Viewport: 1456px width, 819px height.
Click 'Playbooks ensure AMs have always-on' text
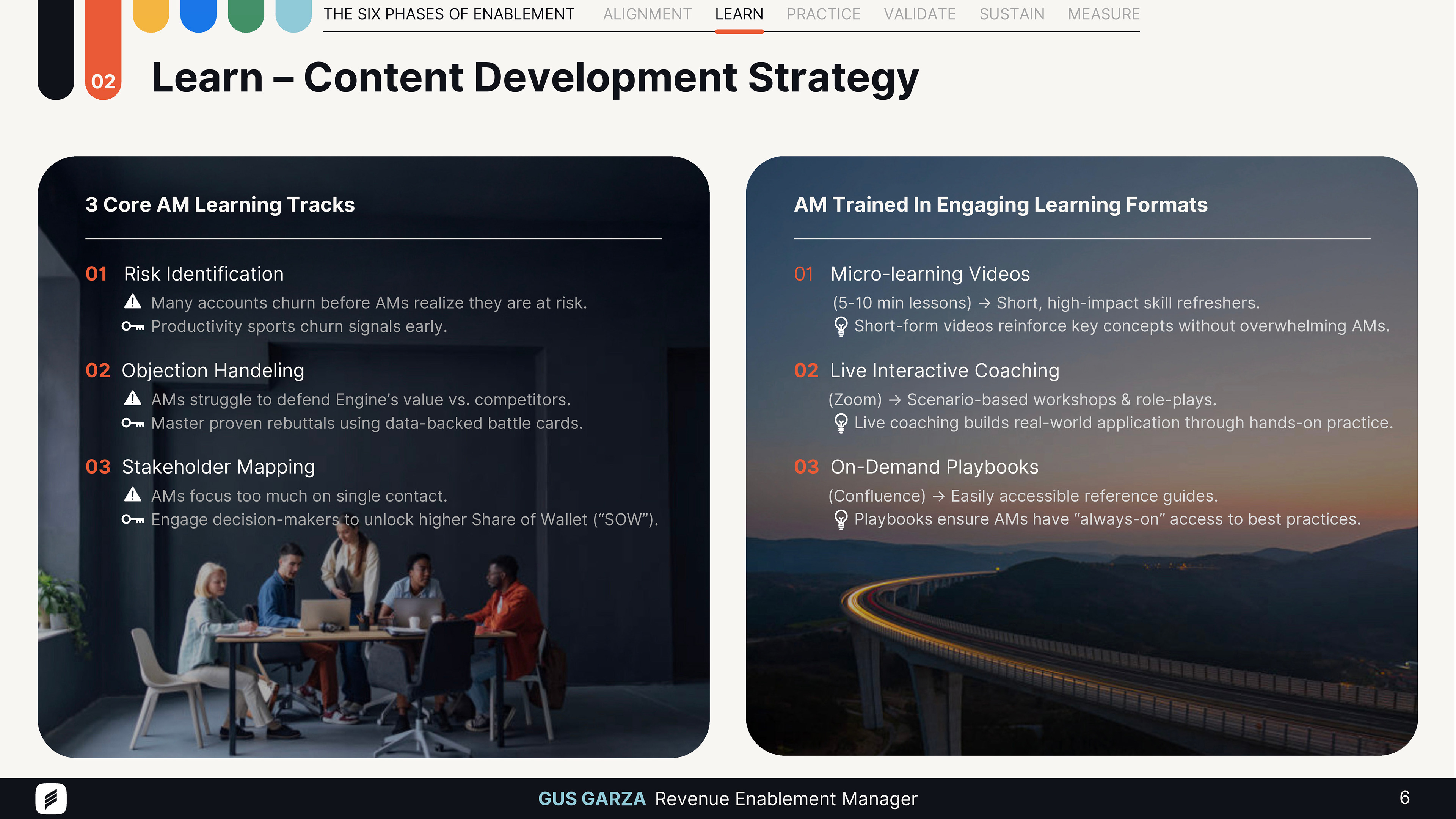coord(1107,519)
